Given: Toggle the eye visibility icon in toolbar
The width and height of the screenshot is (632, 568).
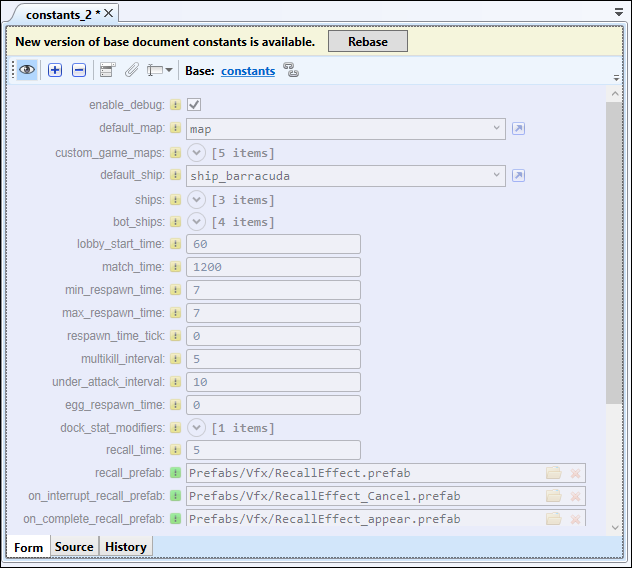Looking at the screenshot, I should click(27, 70).
